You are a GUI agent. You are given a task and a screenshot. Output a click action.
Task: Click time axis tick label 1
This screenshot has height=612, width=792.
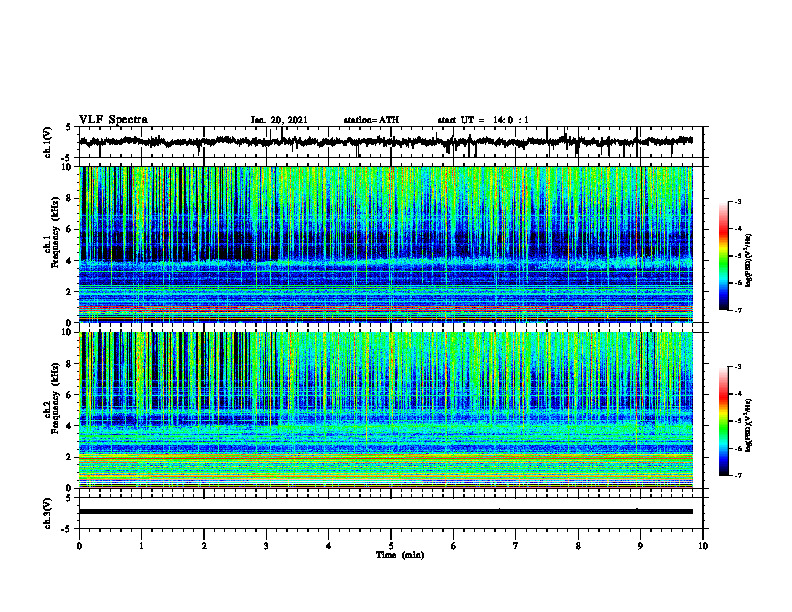point(141,546)
